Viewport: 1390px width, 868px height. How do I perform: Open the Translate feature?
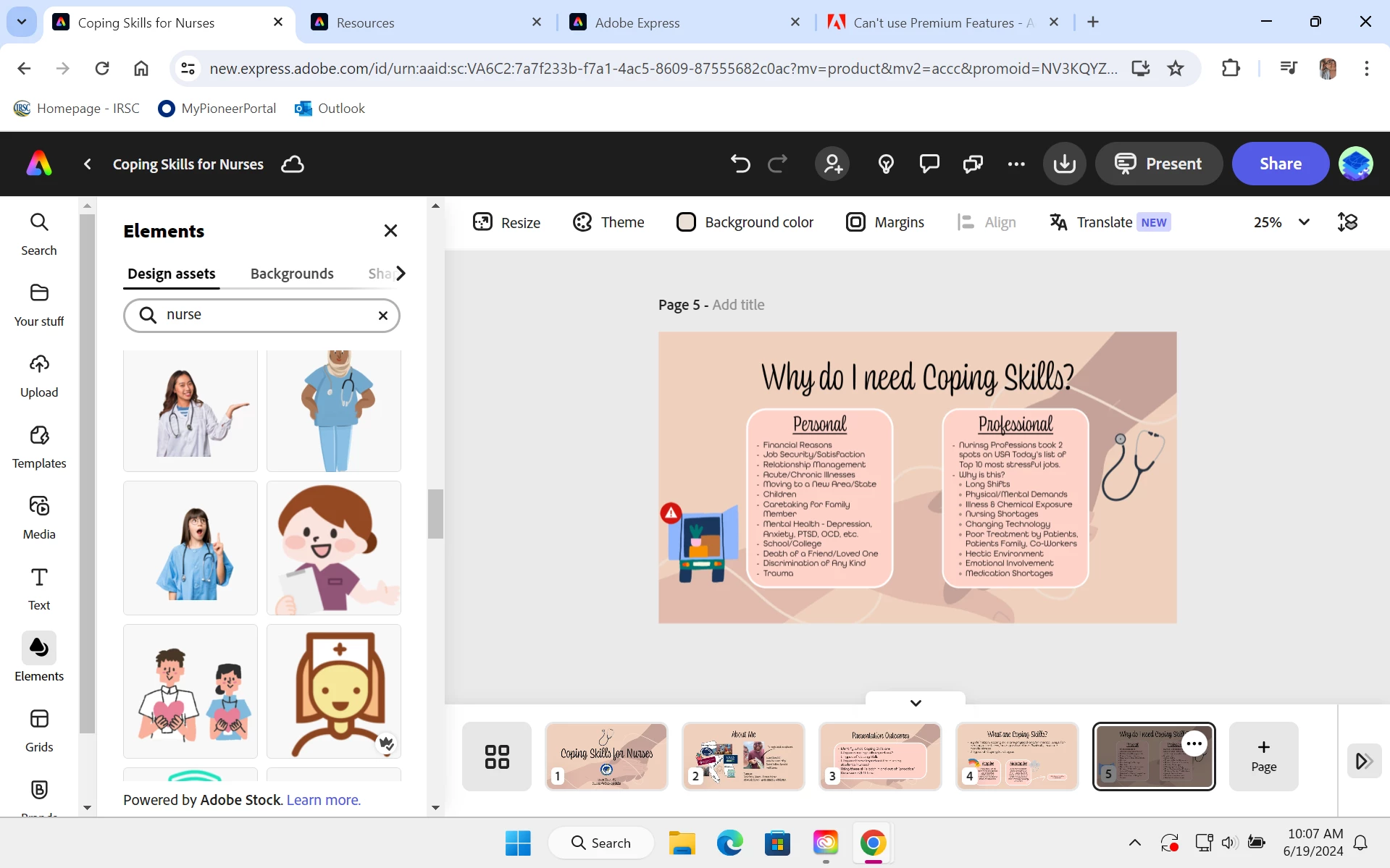[x=1110, y=222]
